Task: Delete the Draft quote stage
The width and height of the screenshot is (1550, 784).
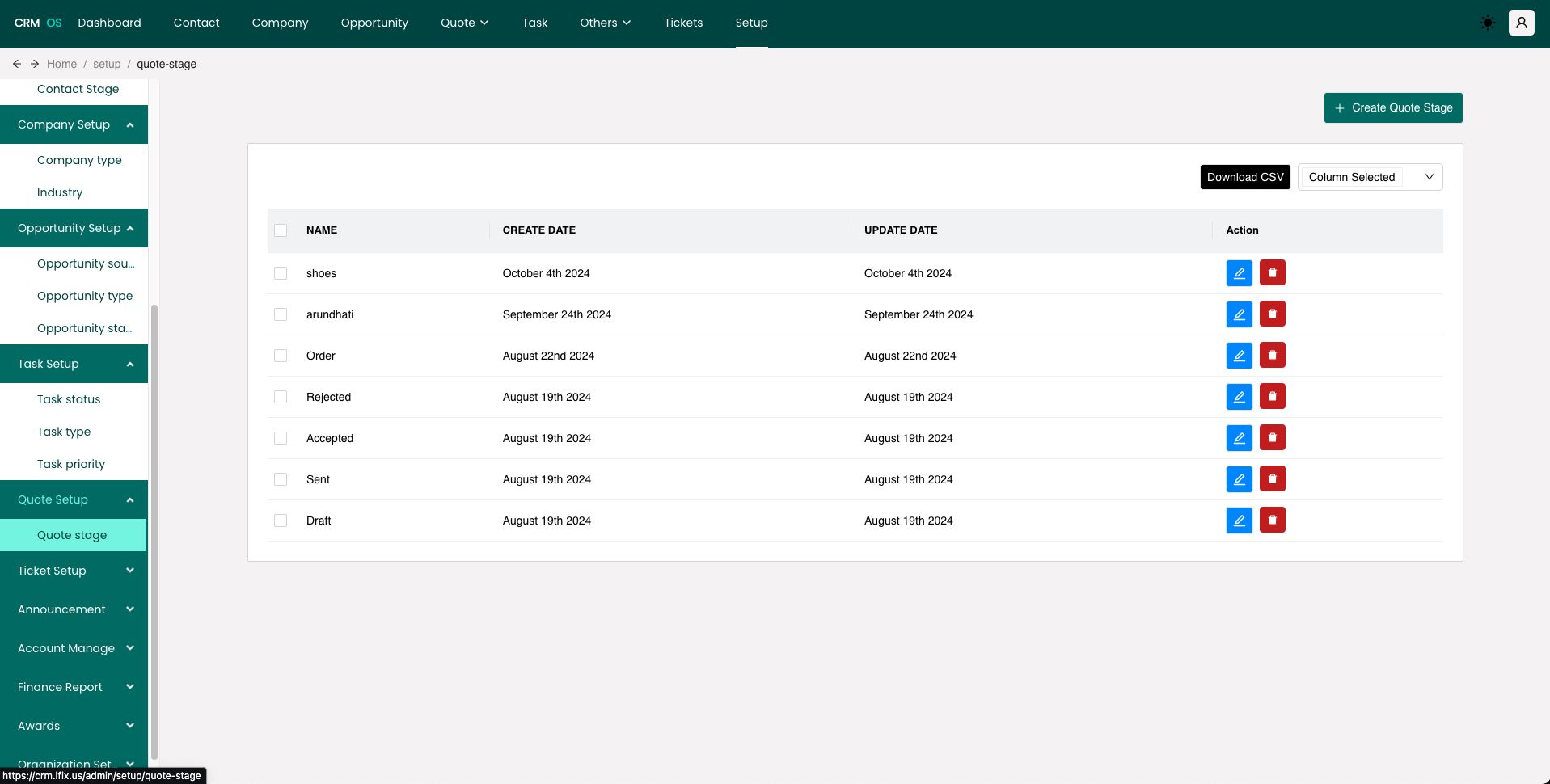Action: click(1272, 521)
